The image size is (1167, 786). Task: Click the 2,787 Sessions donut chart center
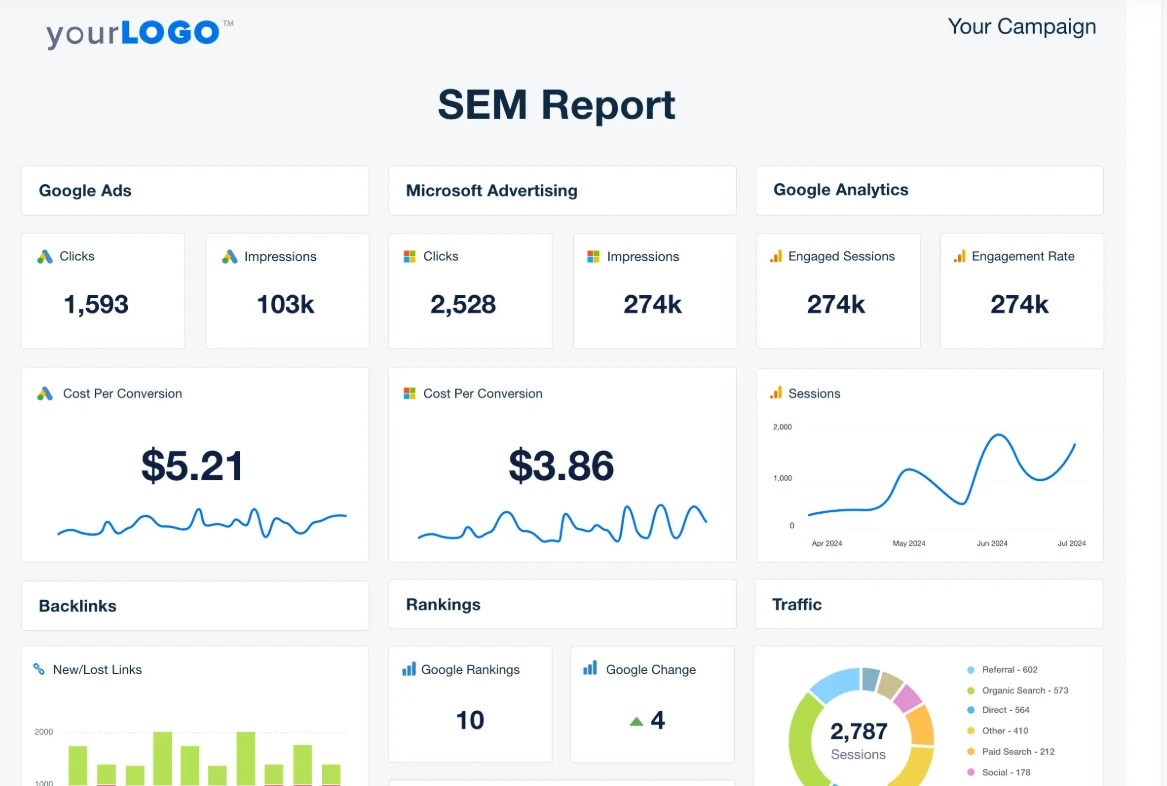click(859, 741)
